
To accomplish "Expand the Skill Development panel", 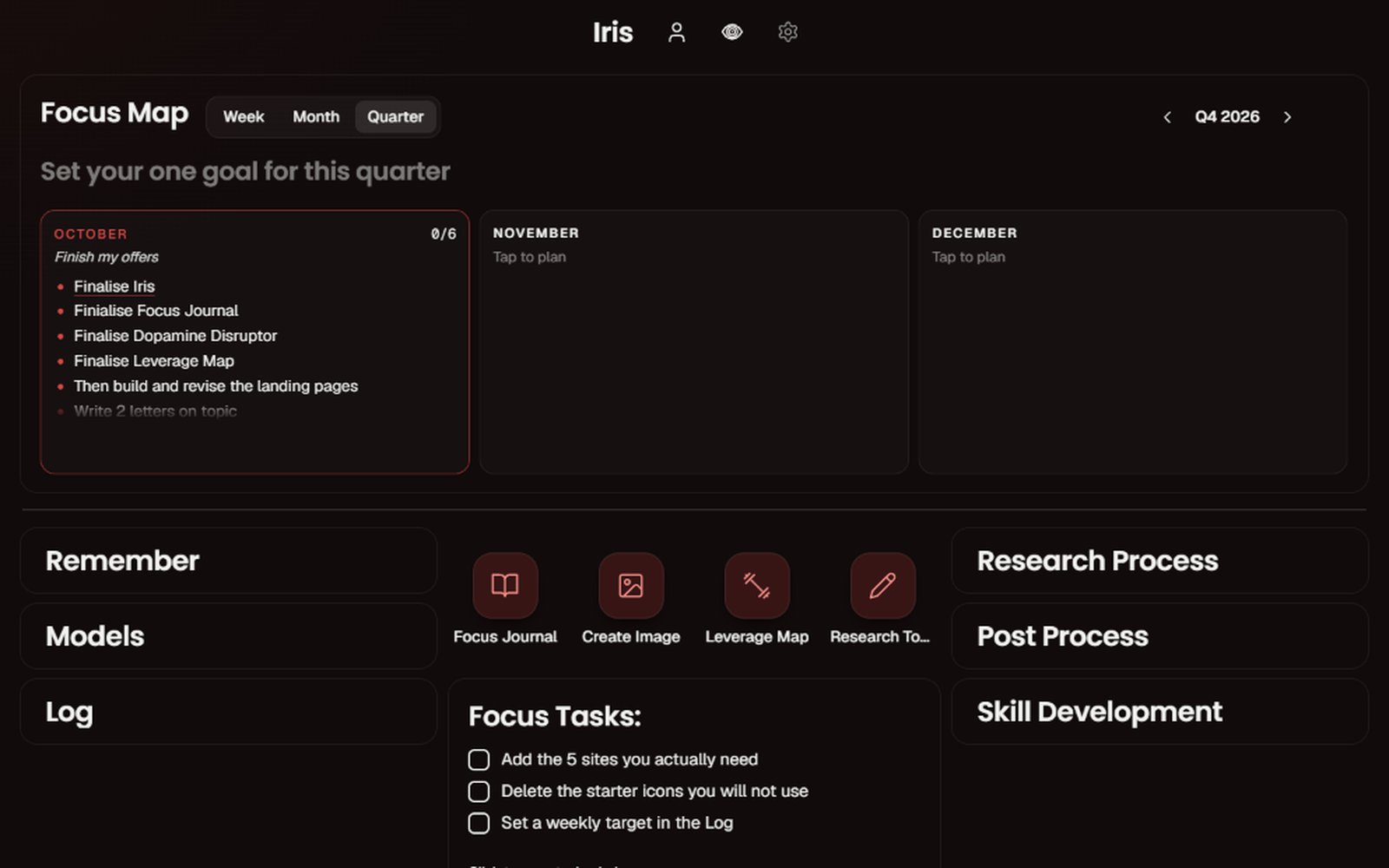I will point(1160,712).
